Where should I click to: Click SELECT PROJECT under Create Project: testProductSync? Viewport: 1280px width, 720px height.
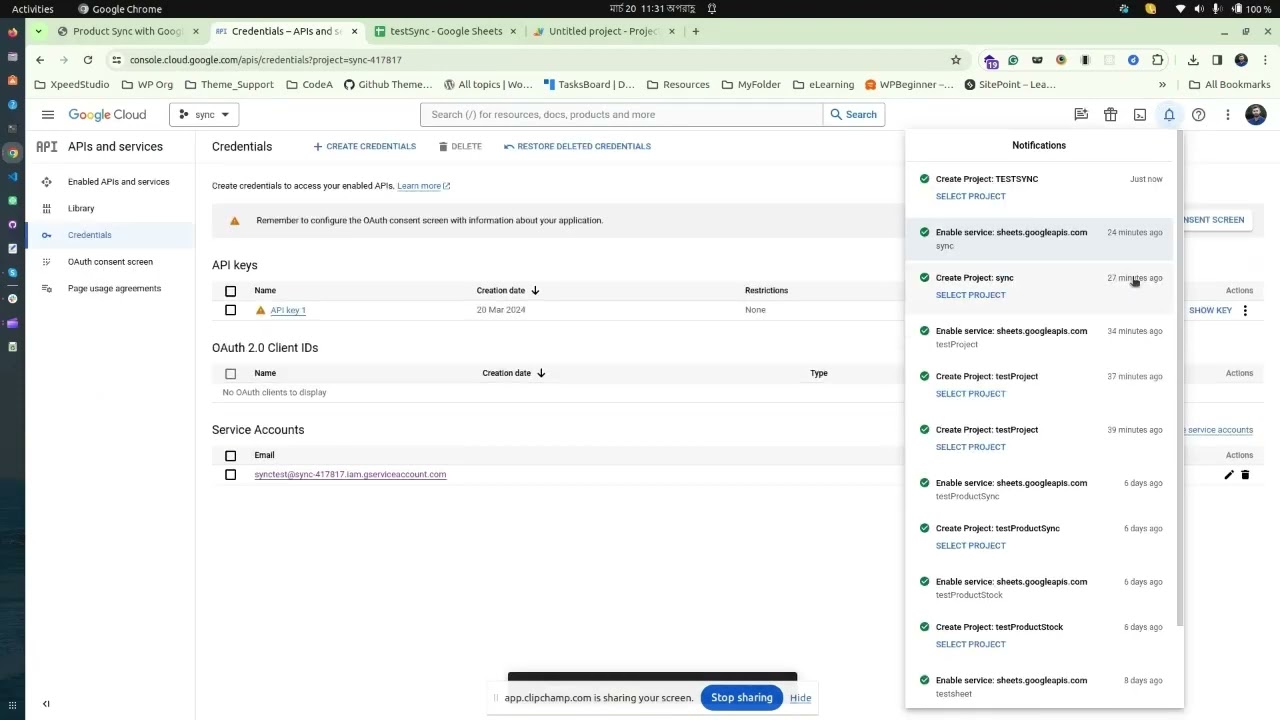point(970,546)
